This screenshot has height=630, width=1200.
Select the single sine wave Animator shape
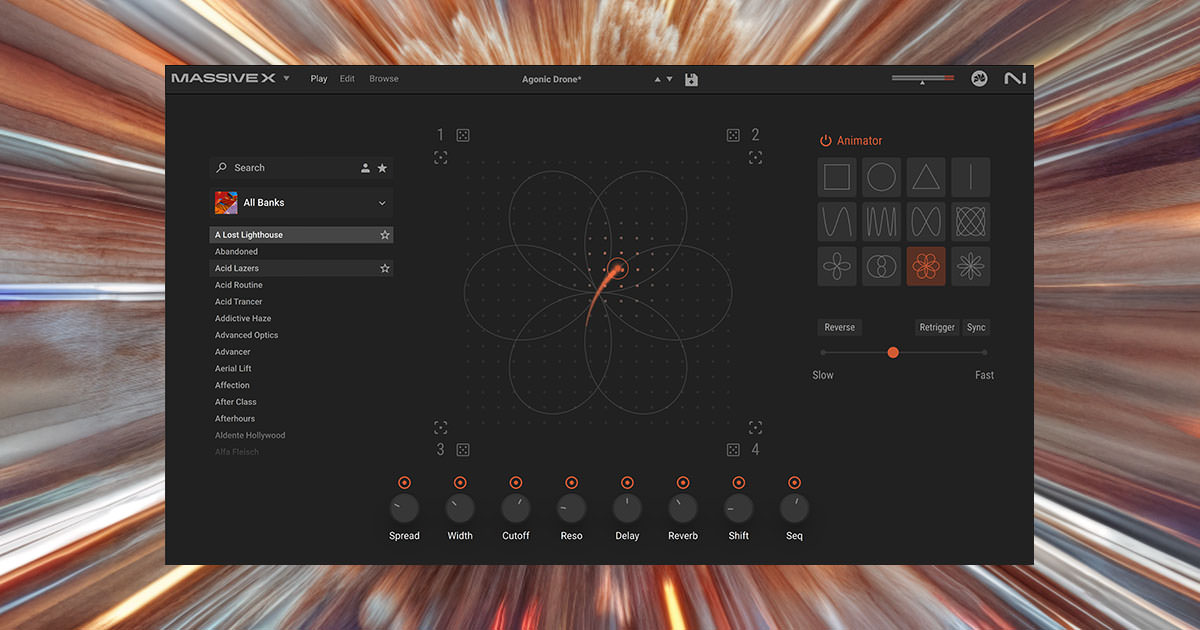tap(837, 221)
